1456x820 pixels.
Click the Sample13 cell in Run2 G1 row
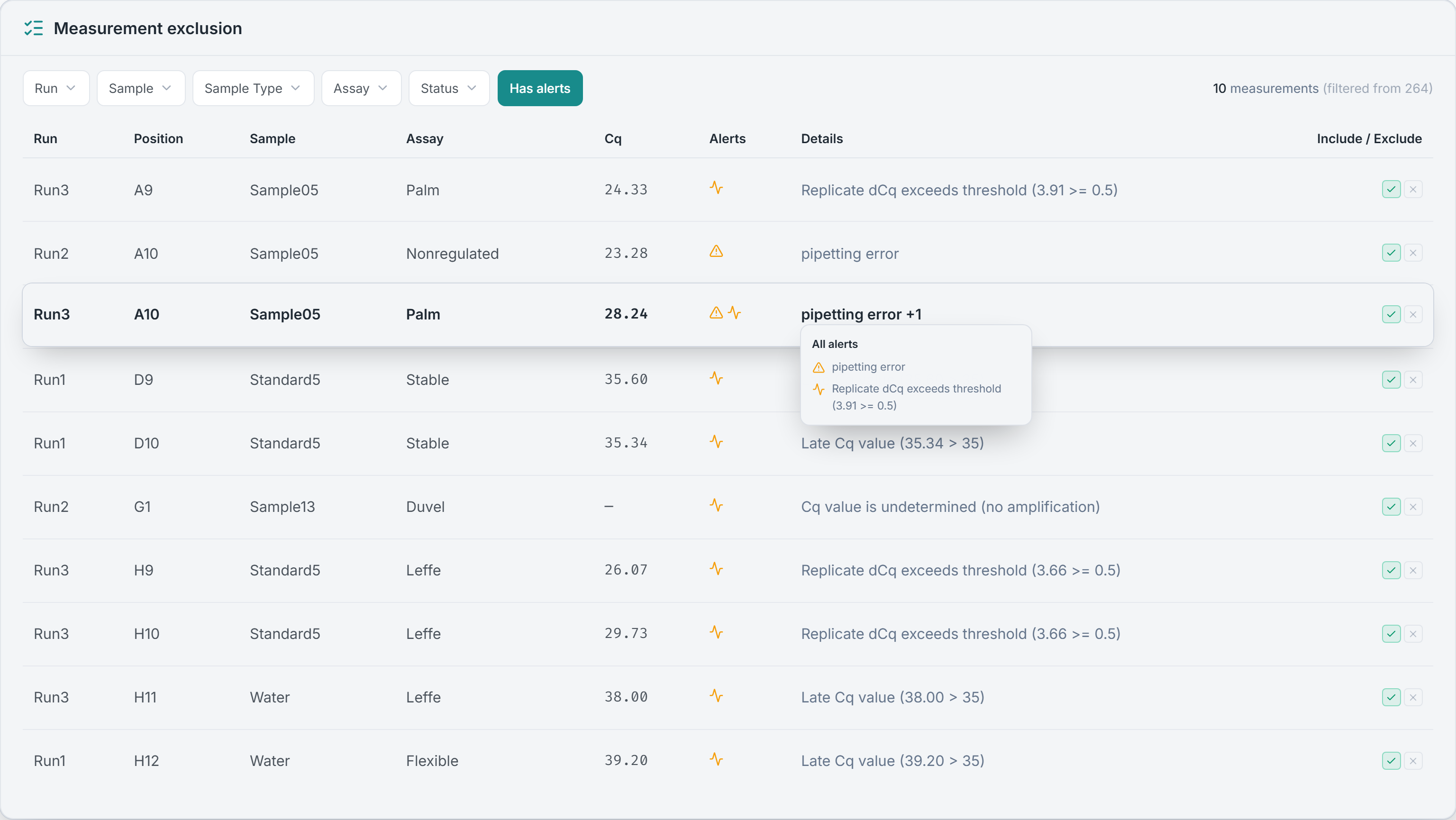(x=282, y=506)
